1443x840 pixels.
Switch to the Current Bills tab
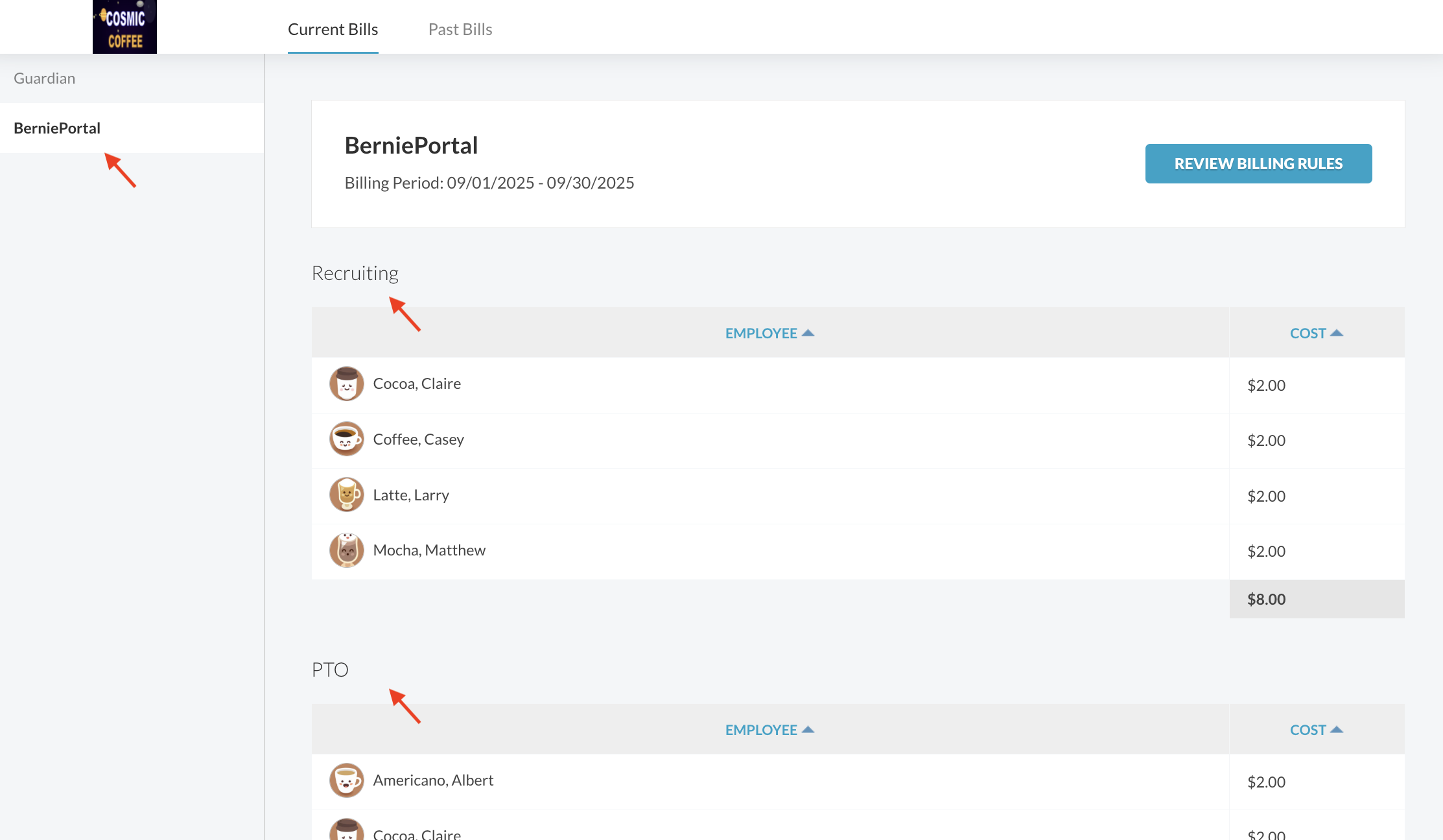[333, 29]
